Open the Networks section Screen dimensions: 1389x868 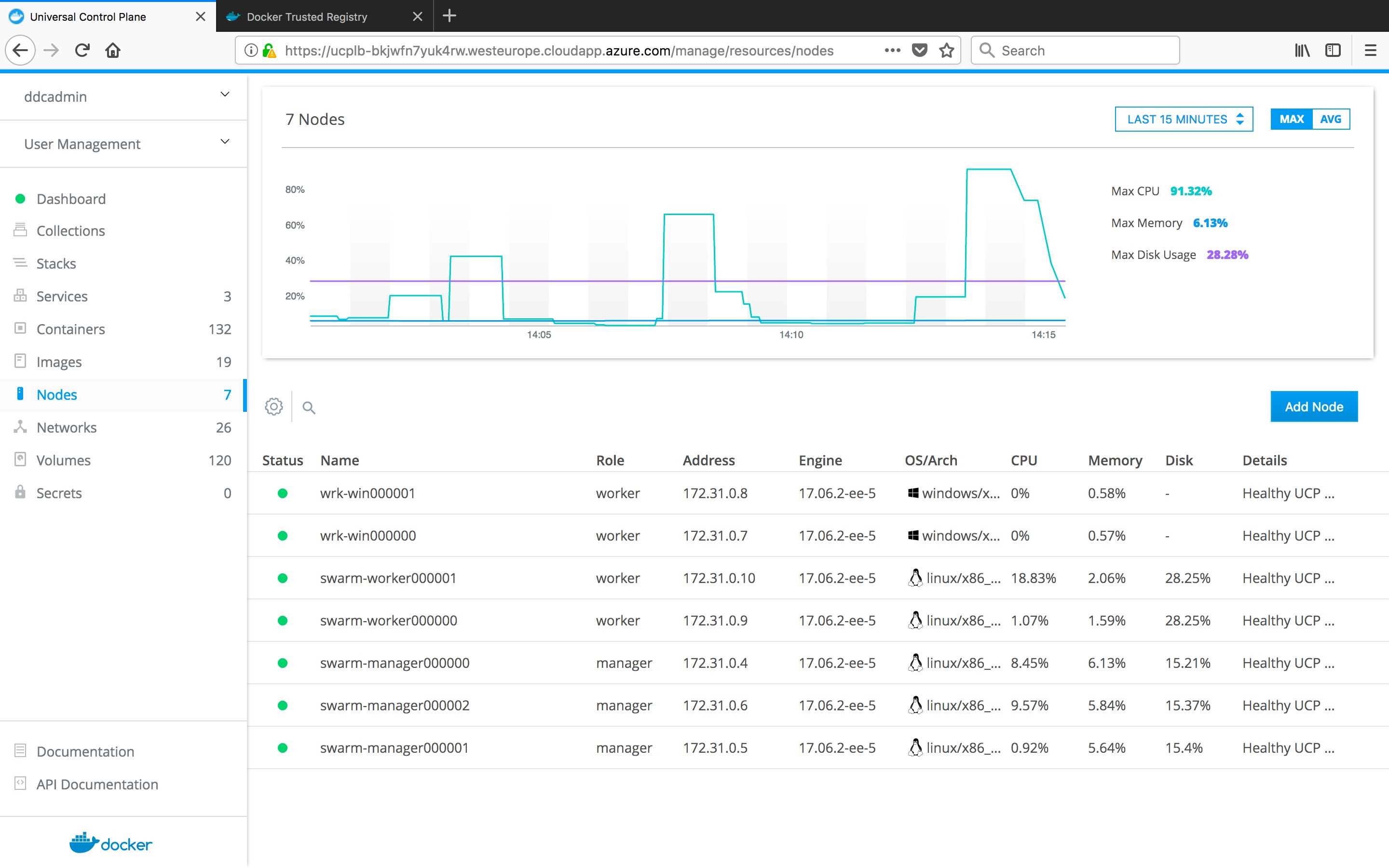pyautogui.click(x=66, y=427)
